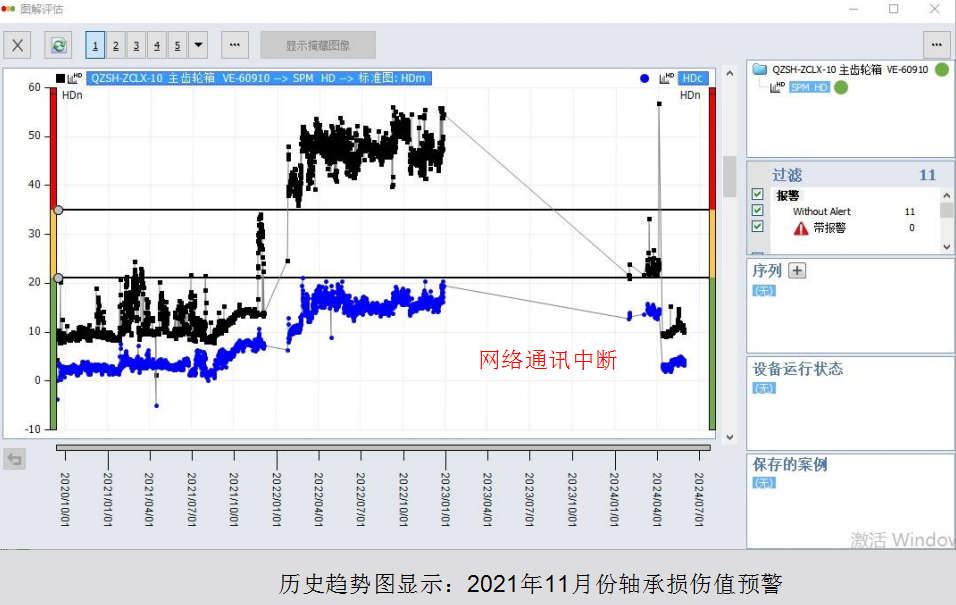Viewport: 956px width, 605px height.
Task: Select the SPM HD tree node
Action: click(x=809, y=88)
